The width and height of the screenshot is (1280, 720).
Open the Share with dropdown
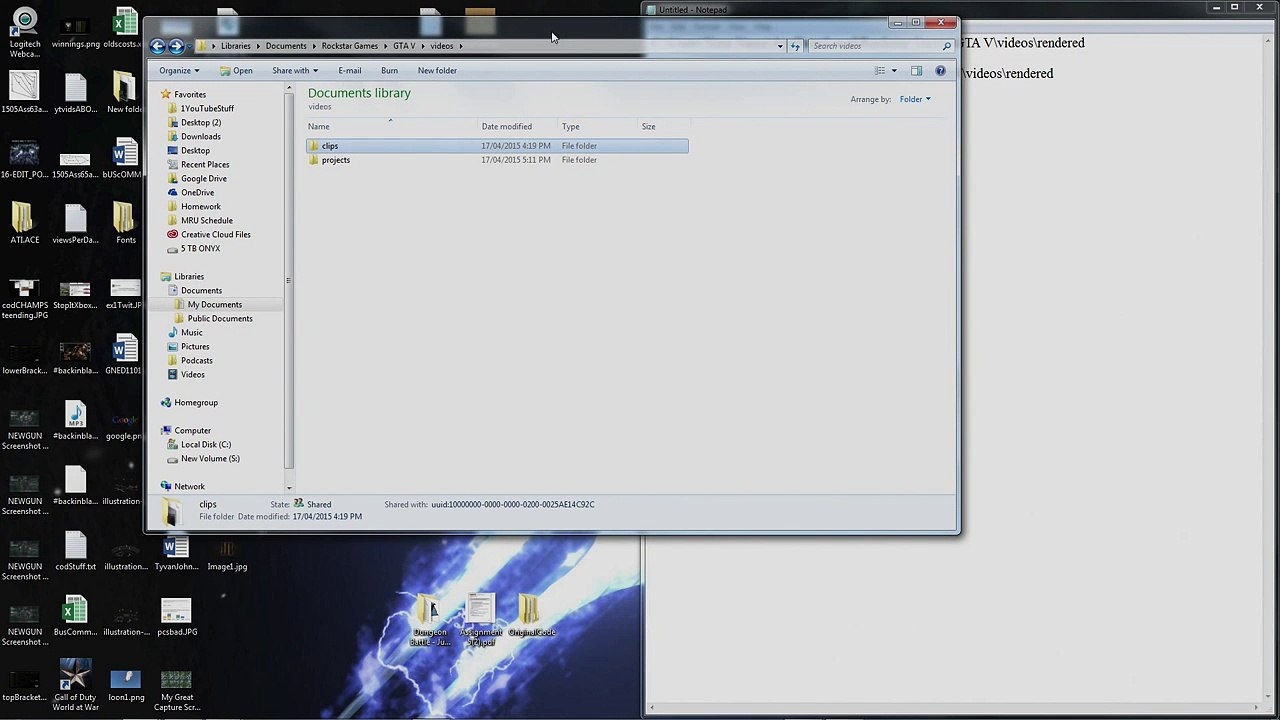point(295,71)
